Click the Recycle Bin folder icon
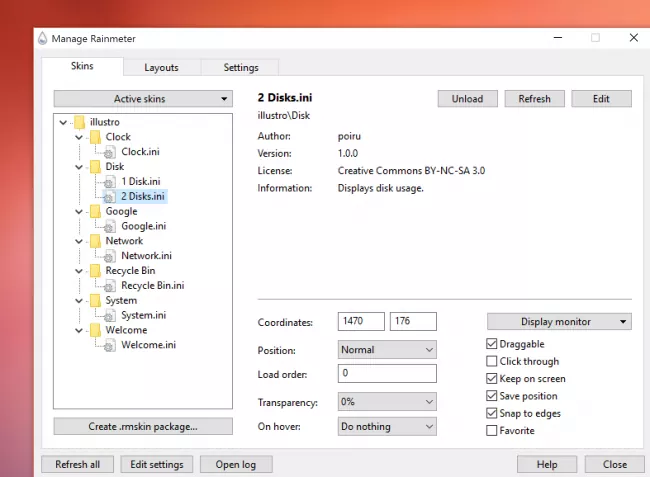This screenshot has width=650, height=477. click(x=95, y=271)
